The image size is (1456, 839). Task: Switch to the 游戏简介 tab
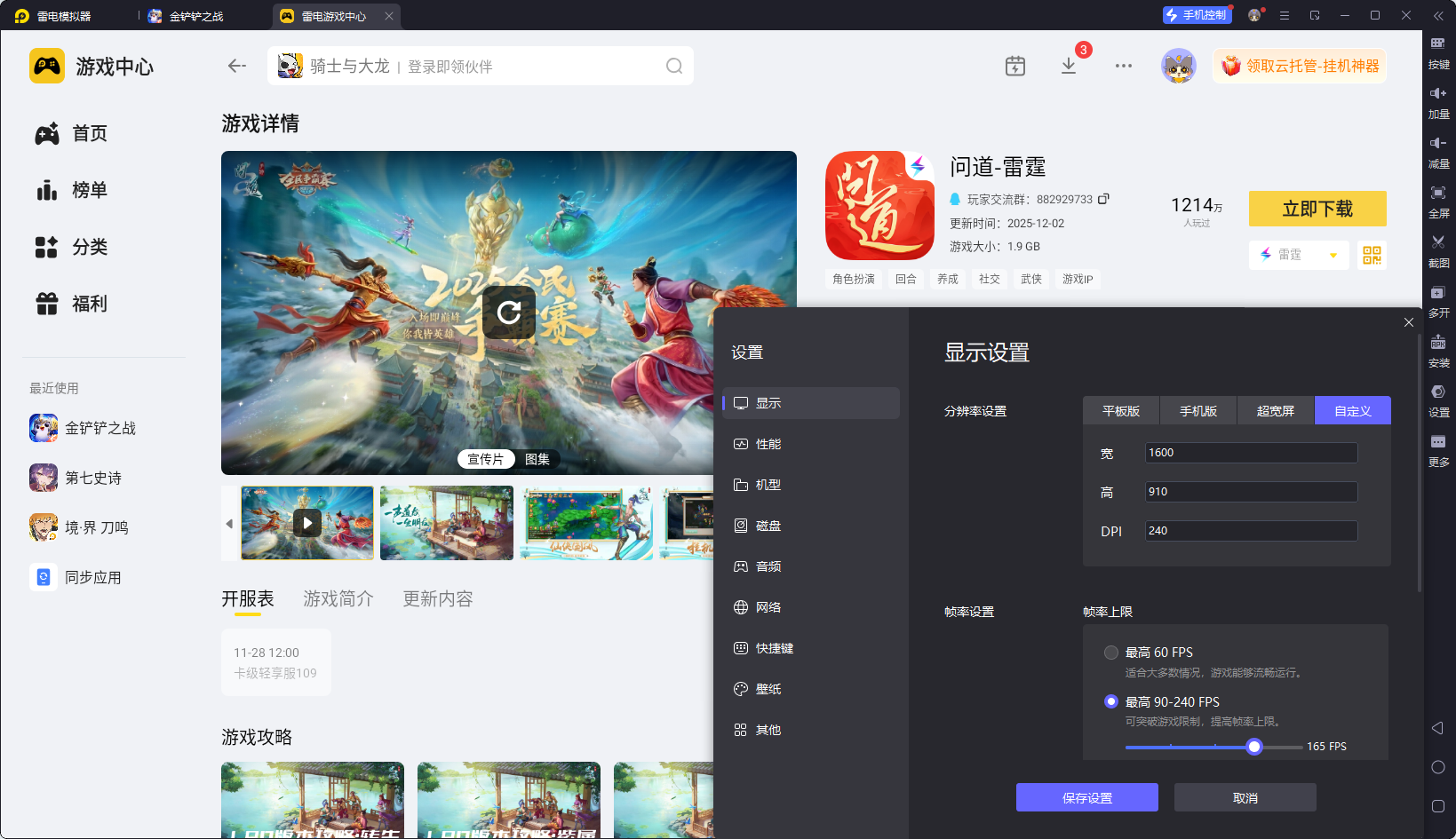(x=338, y=599)
